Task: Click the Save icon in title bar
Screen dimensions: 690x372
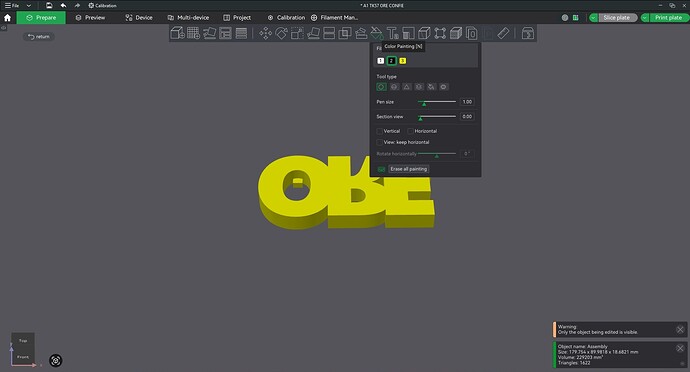Action: (49, 5)
